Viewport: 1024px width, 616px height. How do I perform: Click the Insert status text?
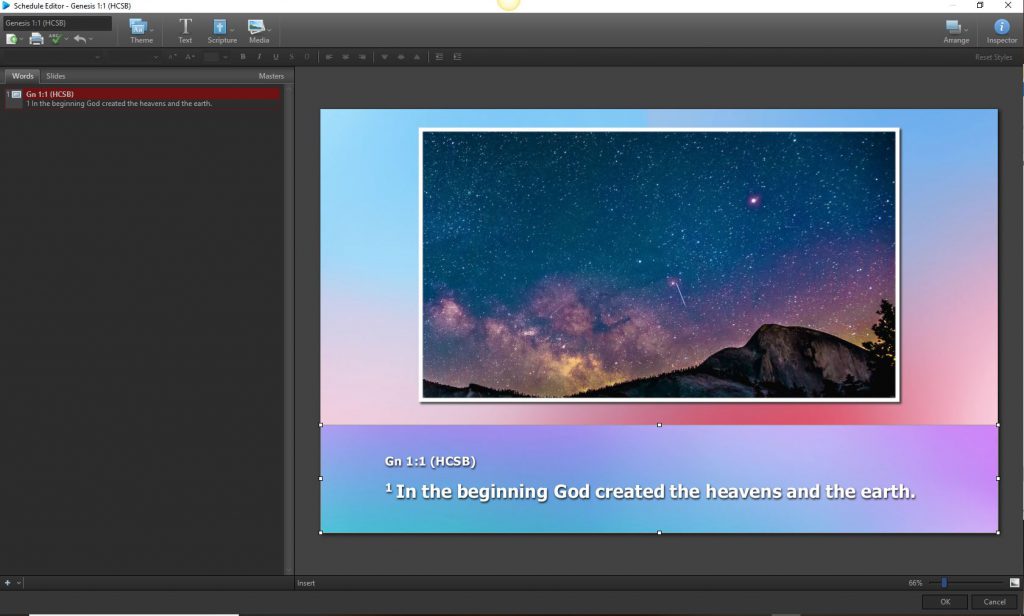point(306,583)
